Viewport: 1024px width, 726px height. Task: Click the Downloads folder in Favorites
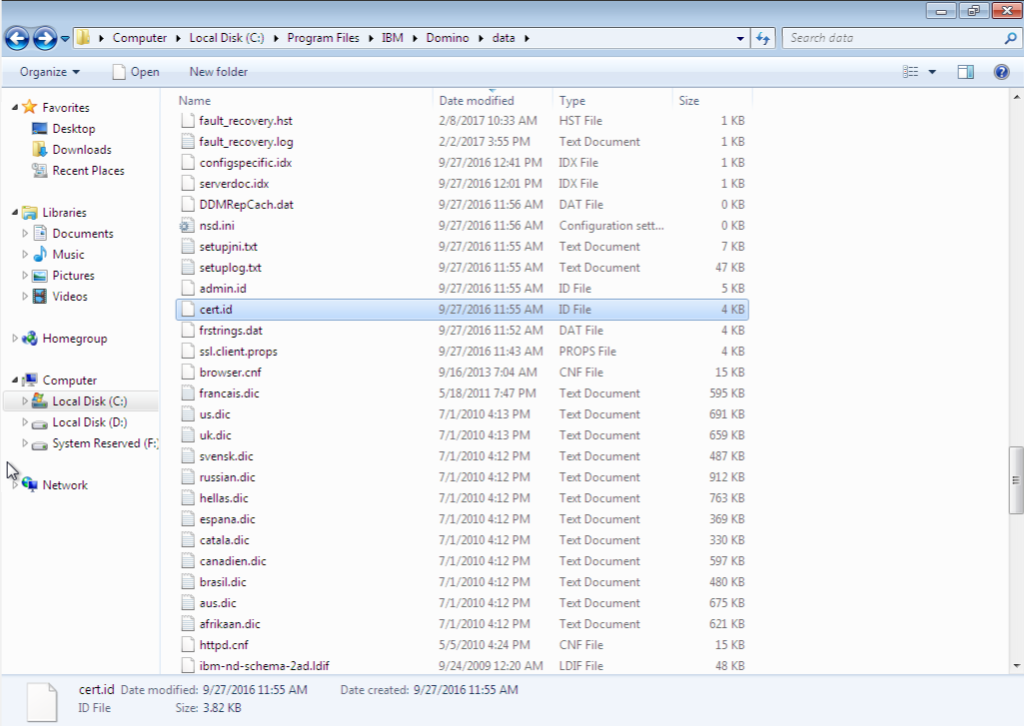click(x=81, y=150)
